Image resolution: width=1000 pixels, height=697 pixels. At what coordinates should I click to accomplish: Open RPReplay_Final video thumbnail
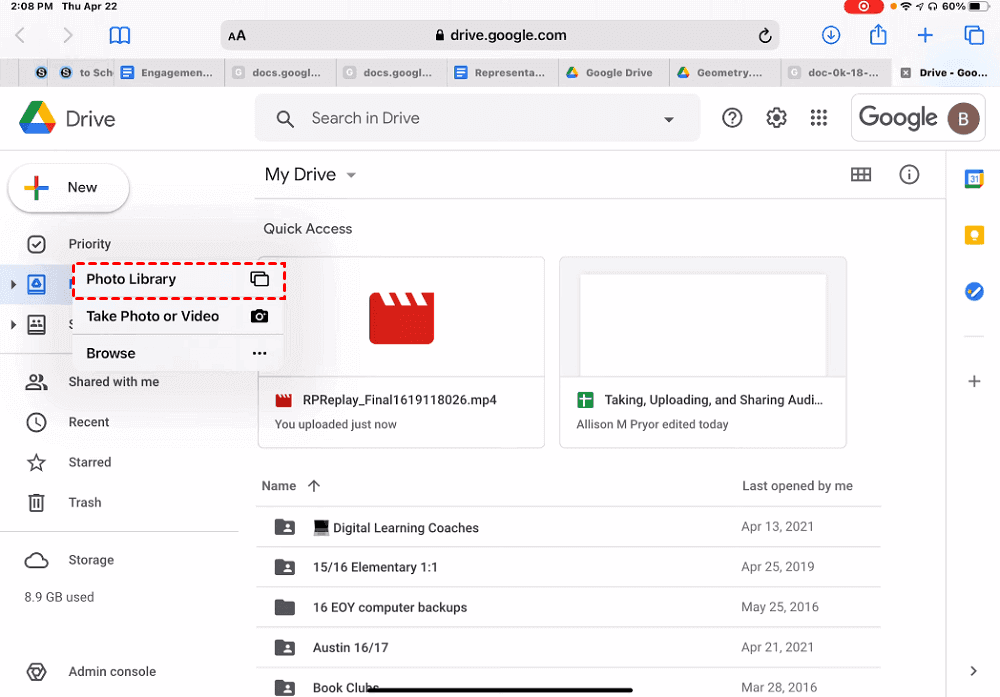[401, 317]
